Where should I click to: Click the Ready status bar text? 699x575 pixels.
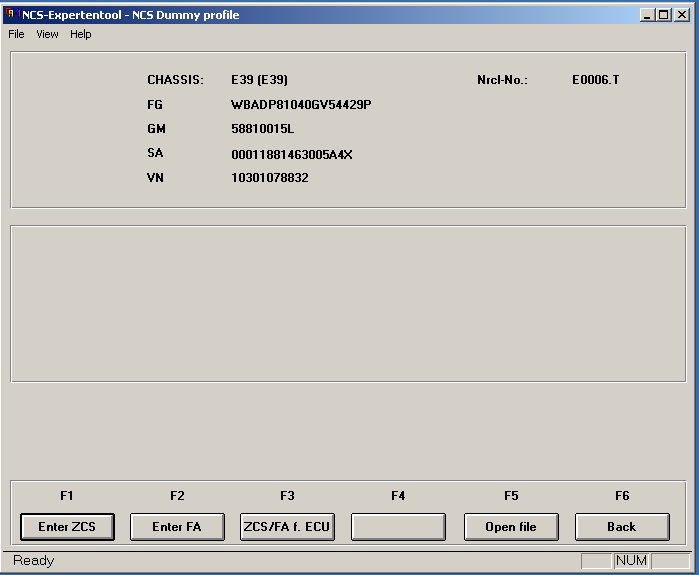(33, 560)
